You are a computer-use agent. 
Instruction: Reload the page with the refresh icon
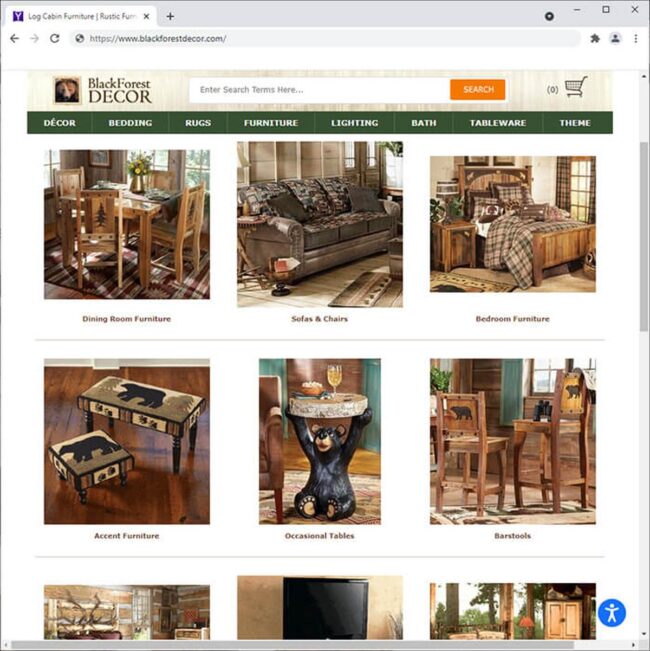54,39
